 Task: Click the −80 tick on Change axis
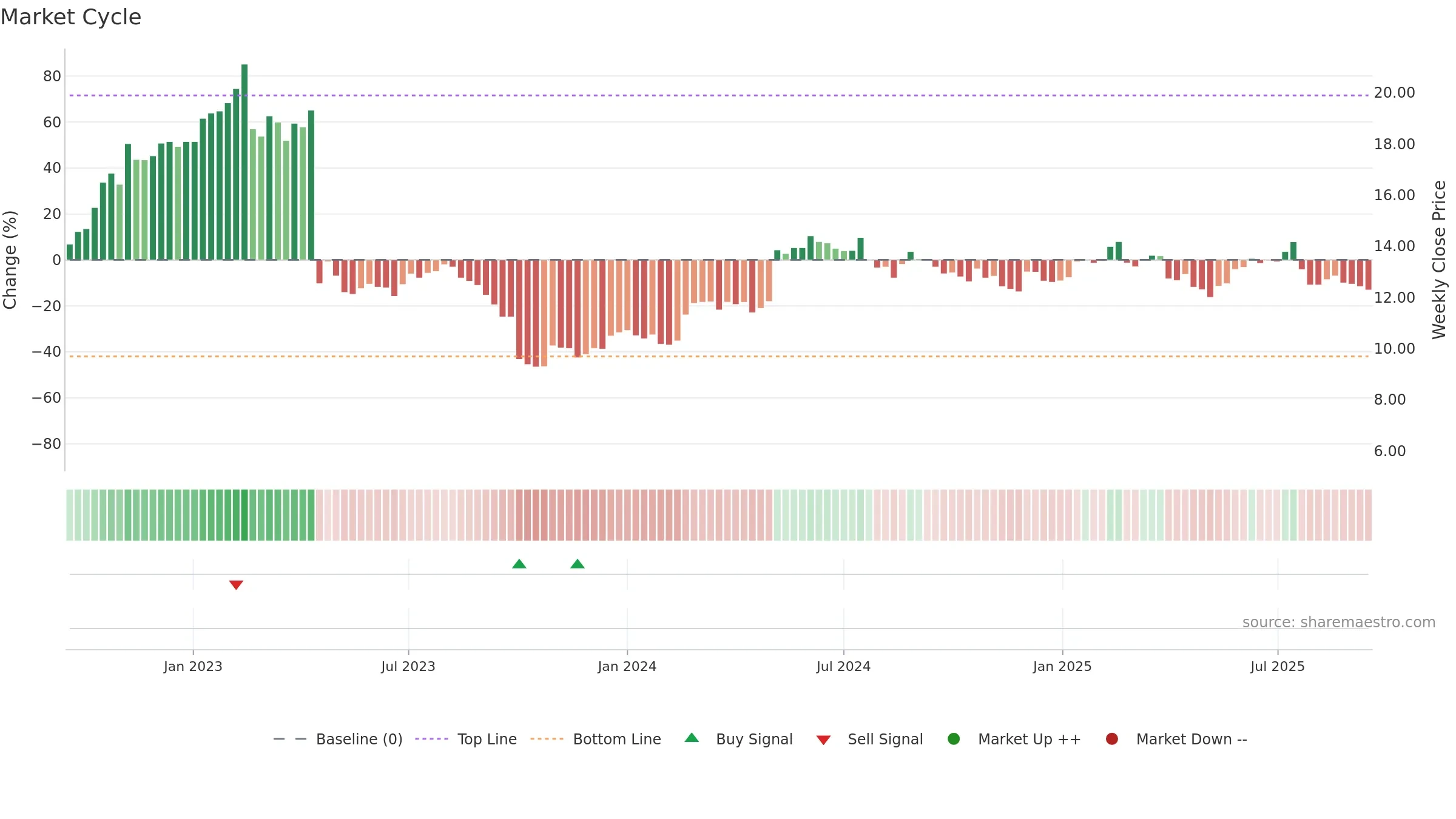(x=47, y=443)
